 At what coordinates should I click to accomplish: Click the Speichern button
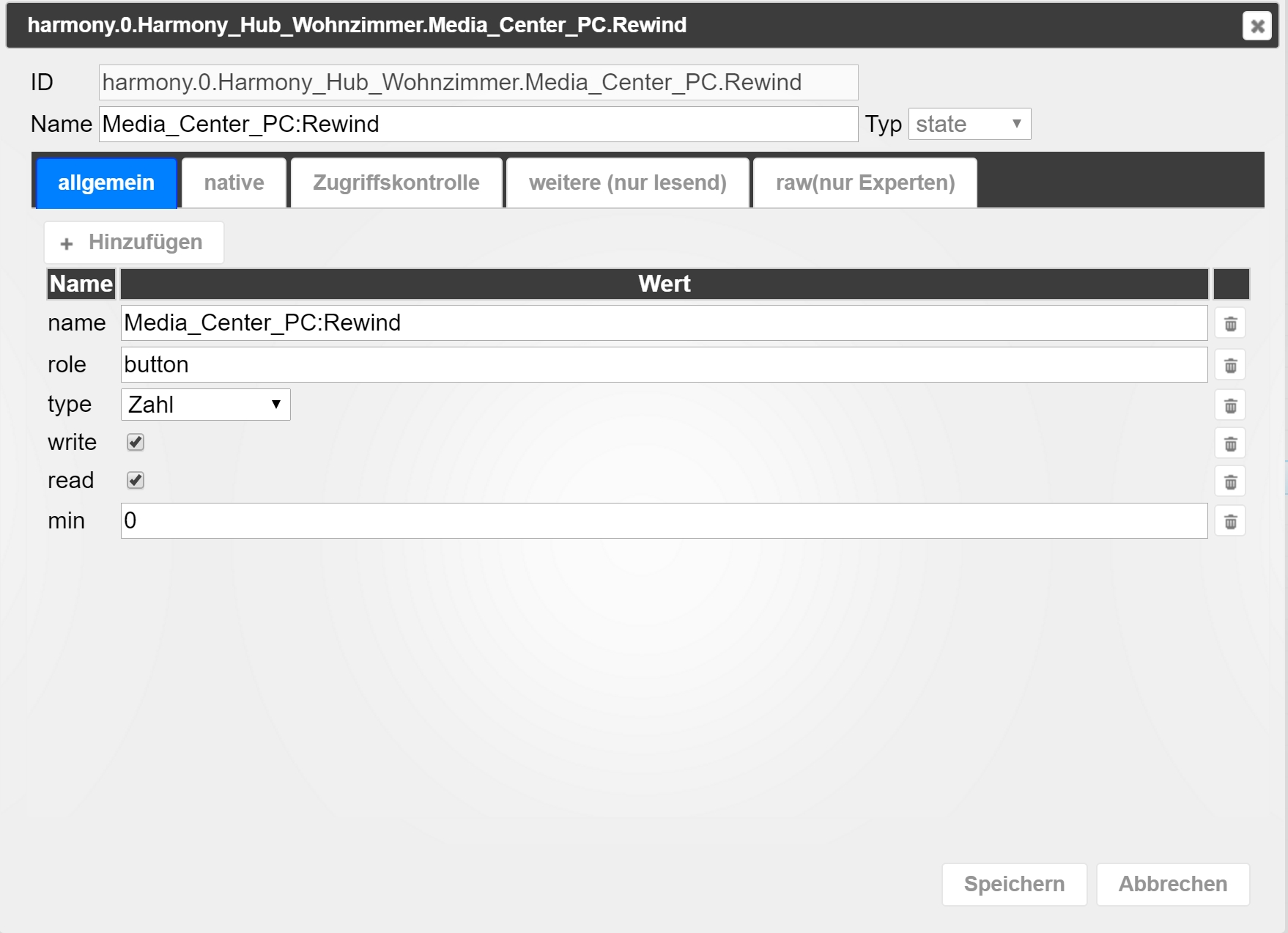coord(1014,884)
